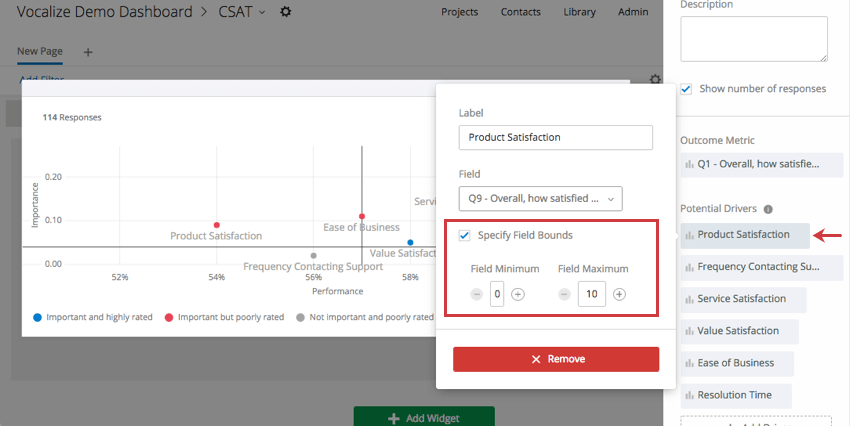Open the Field dropdown for Q9
The height and width of the screenshot is (426, 850).
[x=540, y=198]
